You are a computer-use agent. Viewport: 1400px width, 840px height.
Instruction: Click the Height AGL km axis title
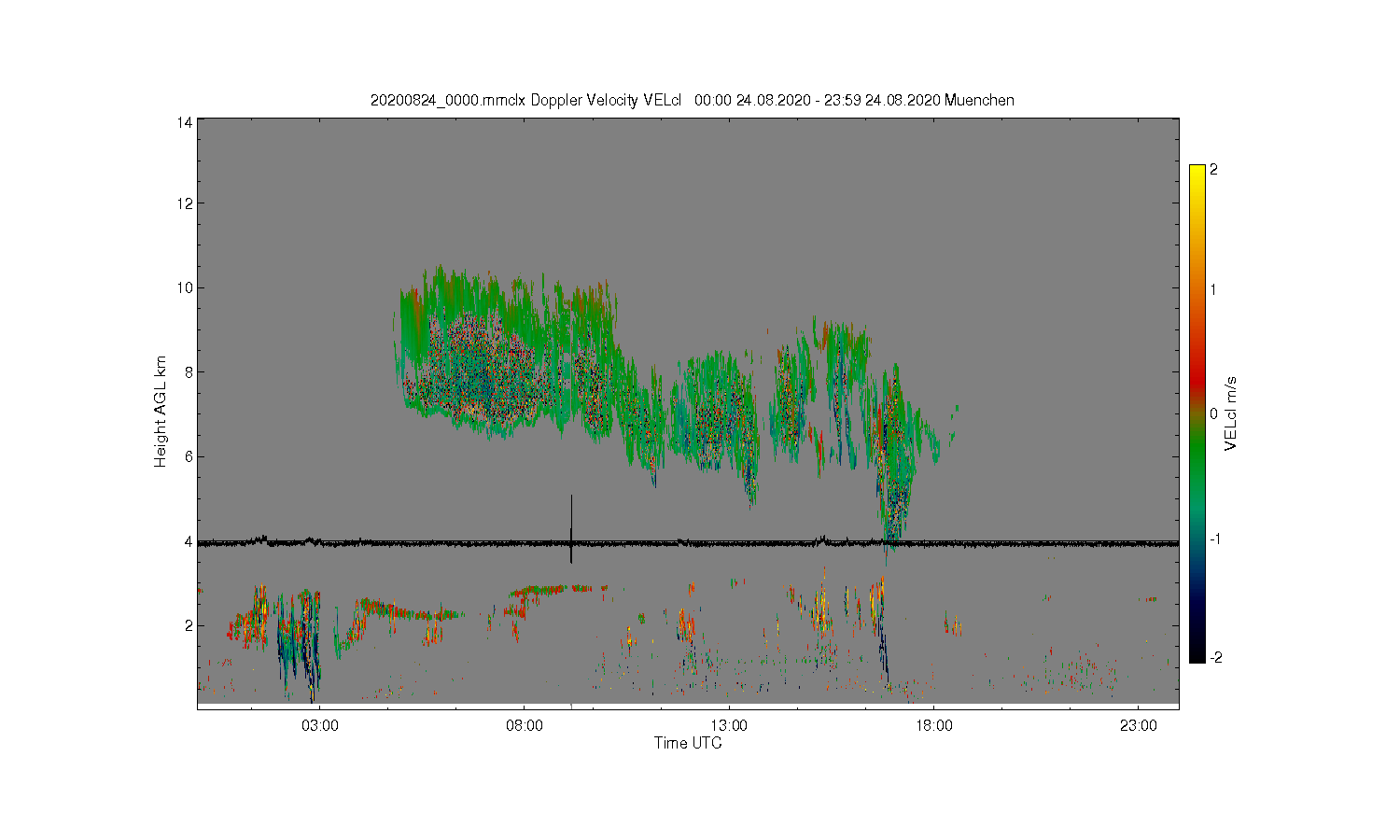161,412
